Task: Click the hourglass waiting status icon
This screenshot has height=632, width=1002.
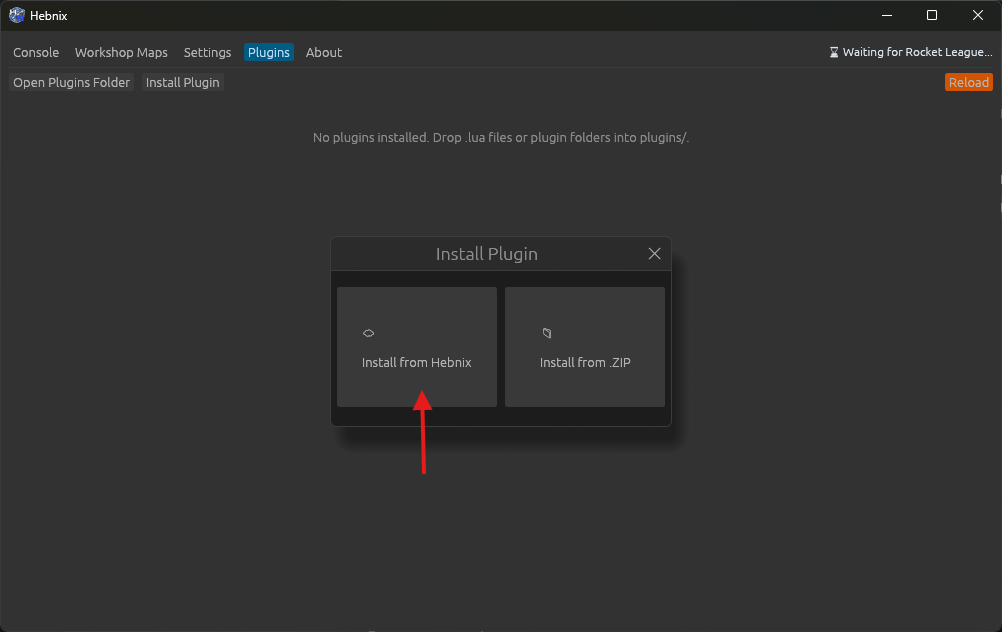Action: 833,52
